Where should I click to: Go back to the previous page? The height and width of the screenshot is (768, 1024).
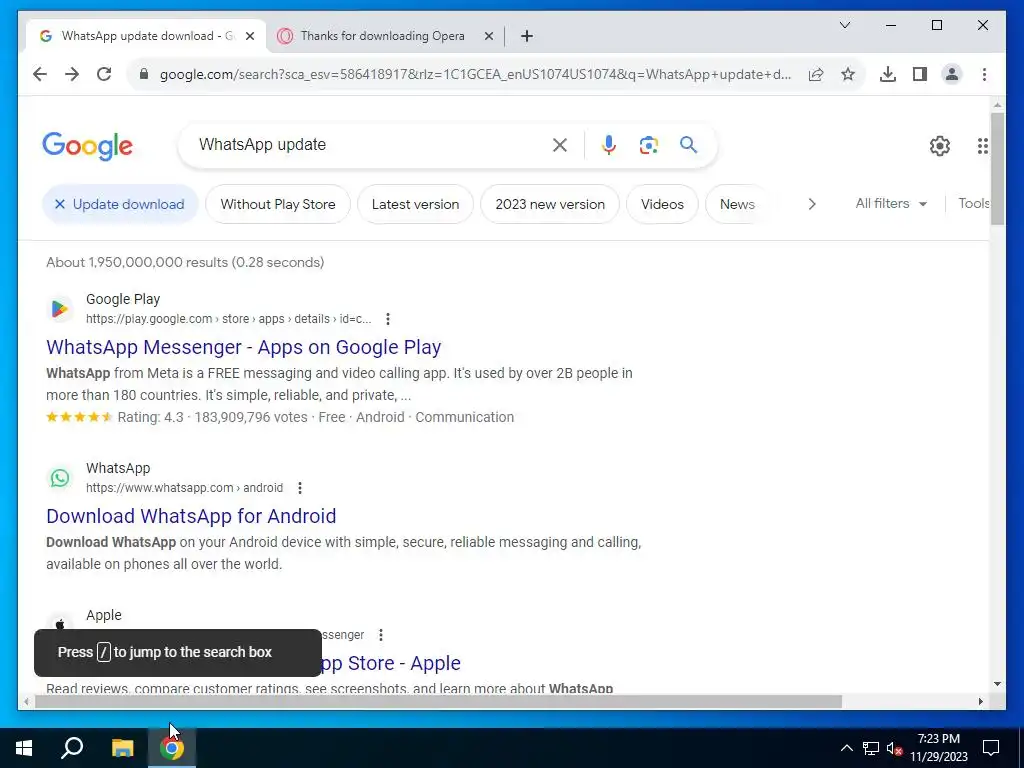point(40,74)
